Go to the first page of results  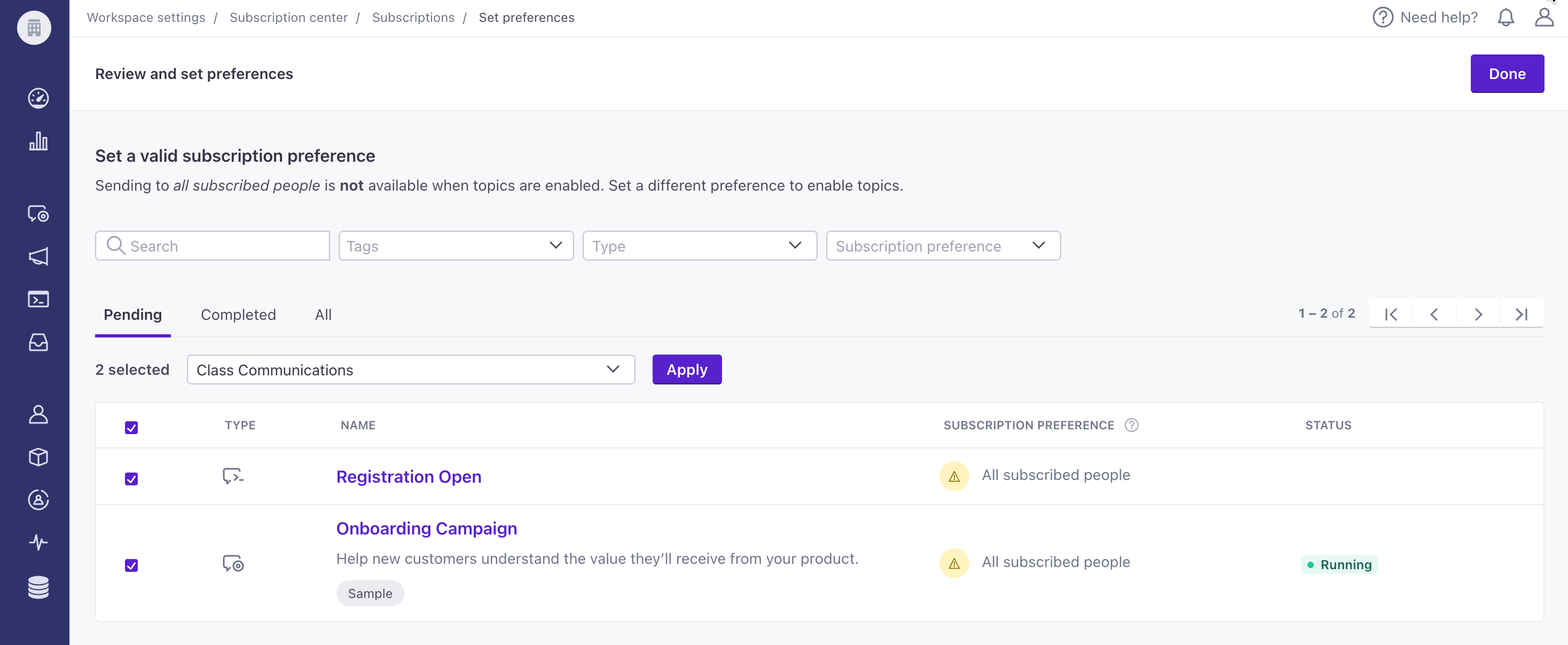[1391, 314]
